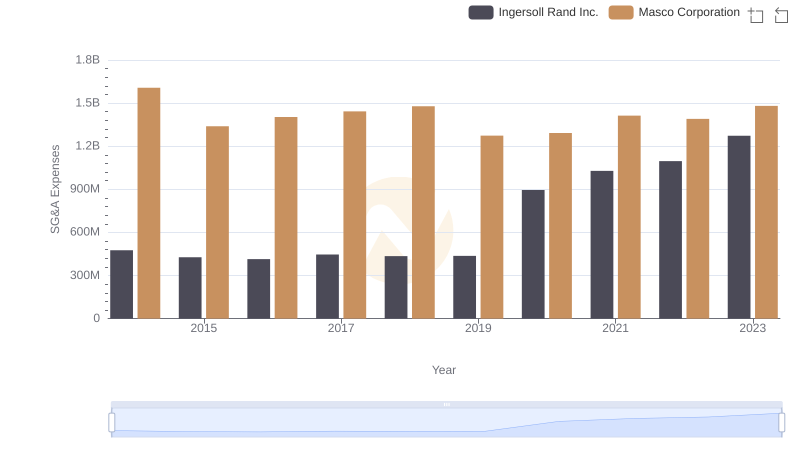The image size is (800, 461).
Task: Click the top grip of the range slider
Action: tap(447, 404)
